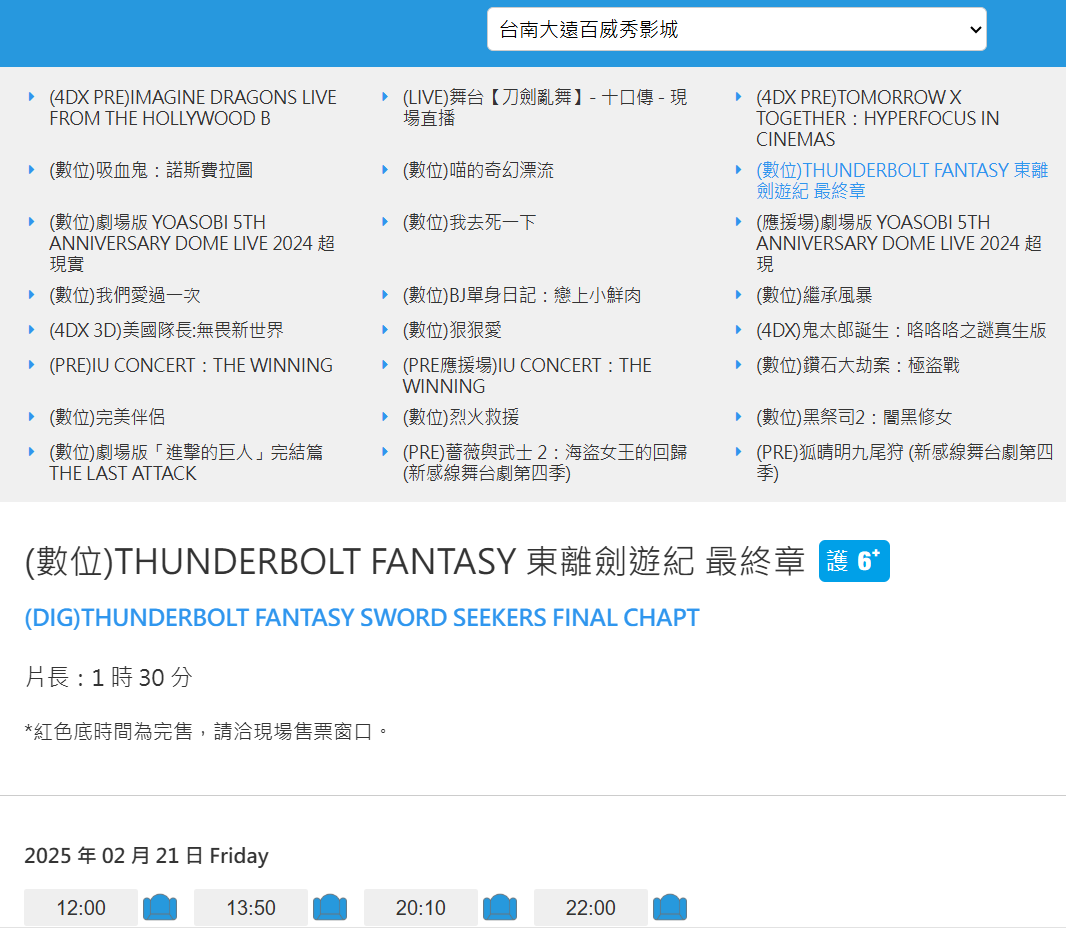Open (4DX)鬼太郎誕生:咯咯咯之謎真生版 link
The image size is (1066, 928).
pos(901,330)
